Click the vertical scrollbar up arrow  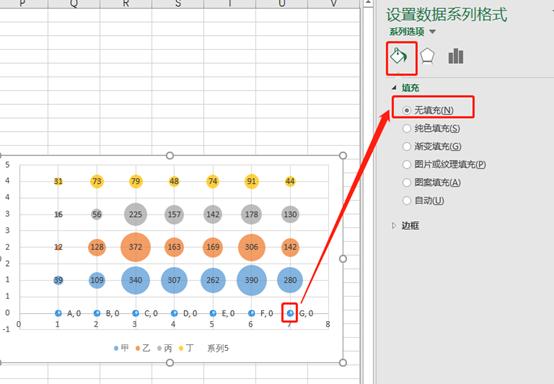click(368, 3)
